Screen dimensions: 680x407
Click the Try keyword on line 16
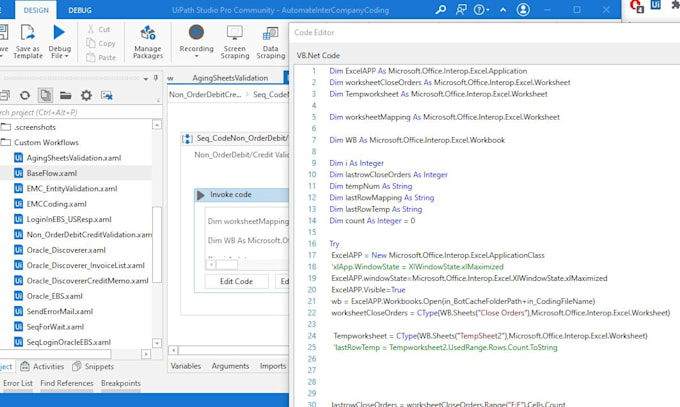[334, 244]
